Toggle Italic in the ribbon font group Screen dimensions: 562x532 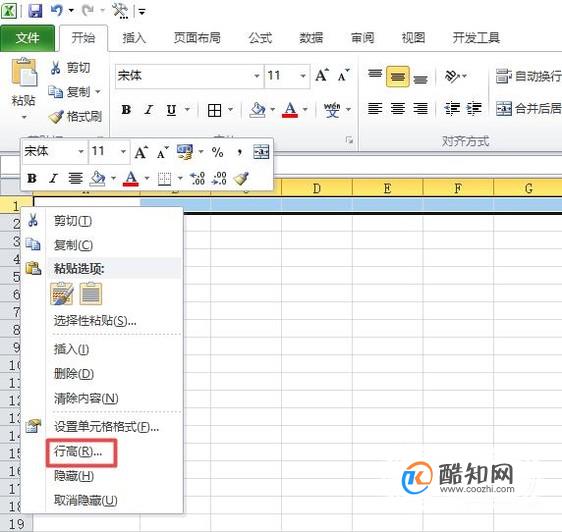point(149,110)
